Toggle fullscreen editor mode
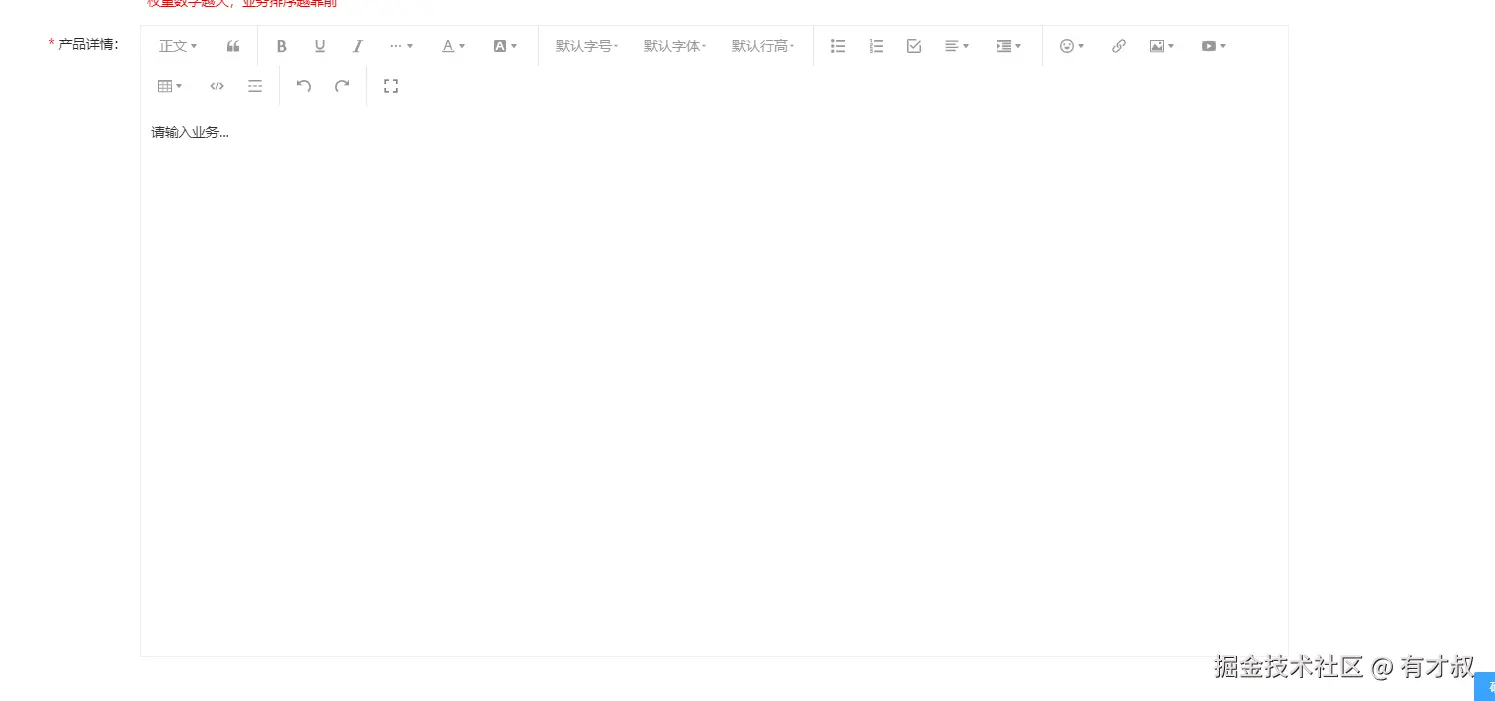 pyautogui.click(x=391, y=86)
